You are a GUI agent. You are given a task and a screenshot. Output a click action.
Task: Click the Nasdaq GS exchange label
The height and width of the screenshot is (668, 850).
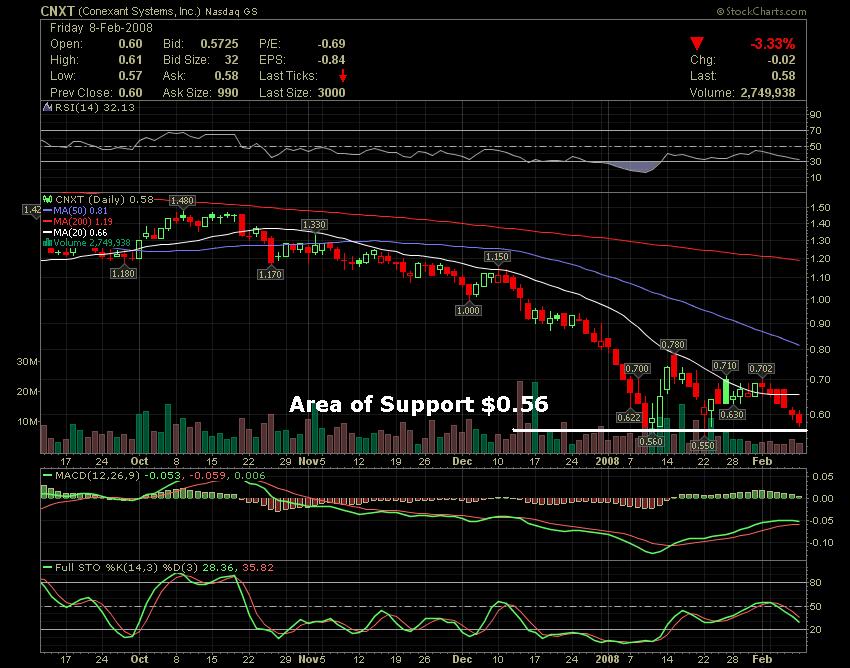coord(231,11)
